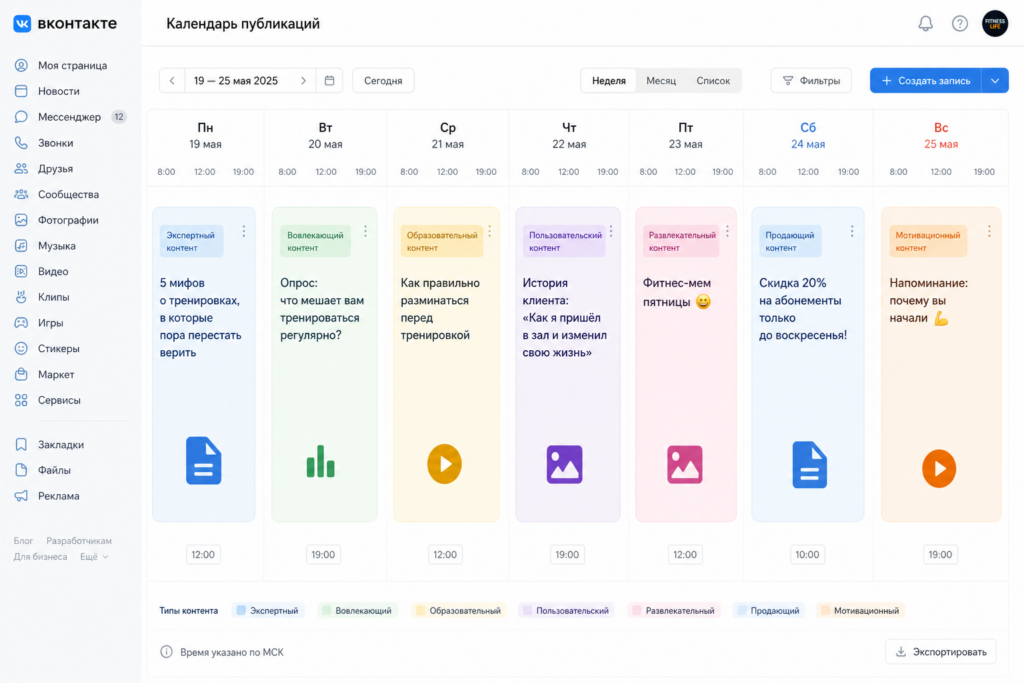Open the calendar date picker icon
The width and height of the screenshot is (1024, 683).
[329, 80]
